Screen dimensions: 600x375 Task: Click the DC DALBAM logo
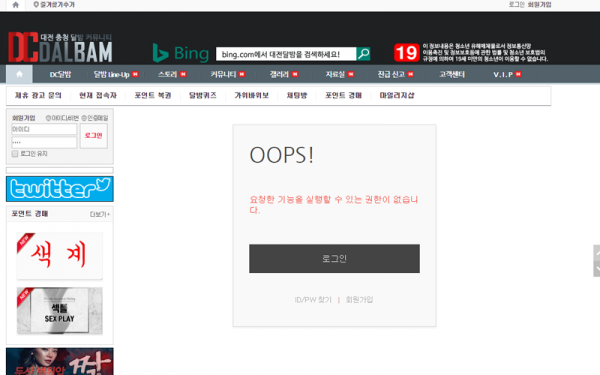60,47
